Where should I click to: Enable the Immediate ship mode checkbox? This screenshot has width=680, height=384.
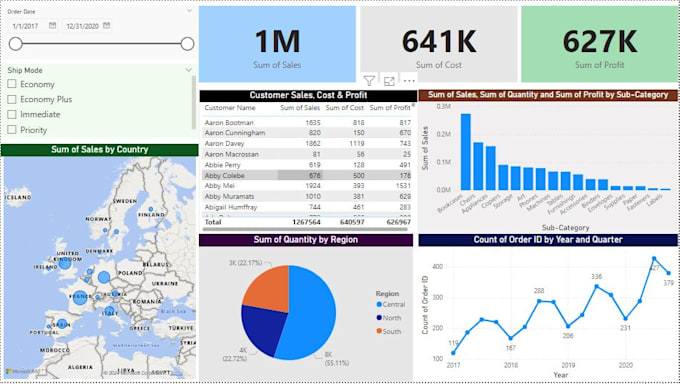coord(12,115)
